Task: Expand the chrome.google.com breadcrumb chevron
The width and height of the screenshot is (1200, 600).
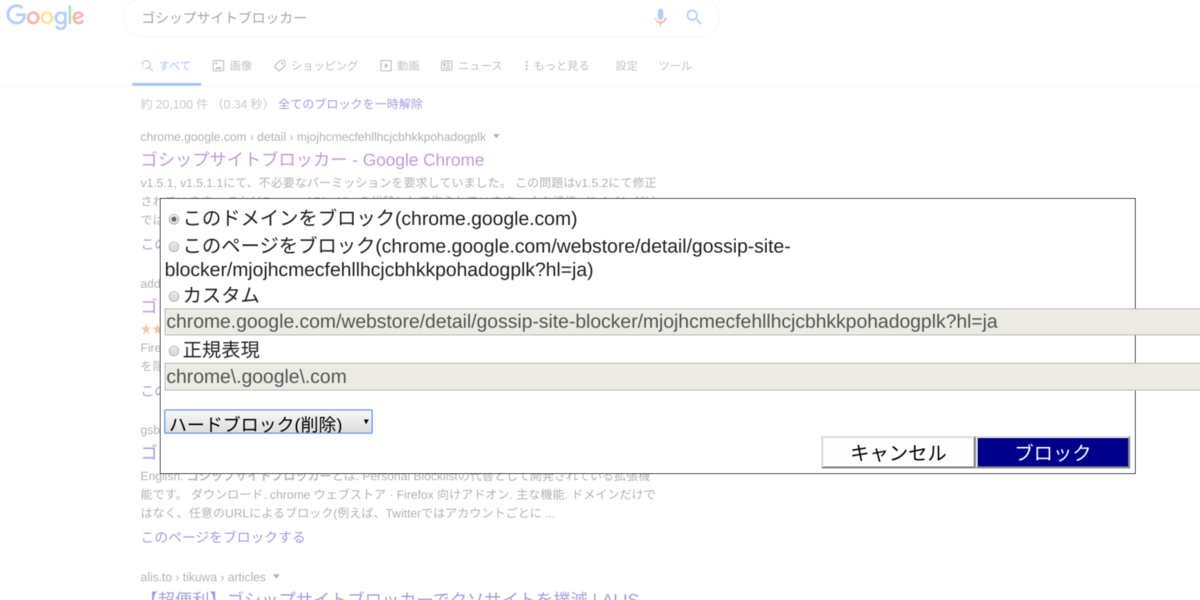Action: 497,137
